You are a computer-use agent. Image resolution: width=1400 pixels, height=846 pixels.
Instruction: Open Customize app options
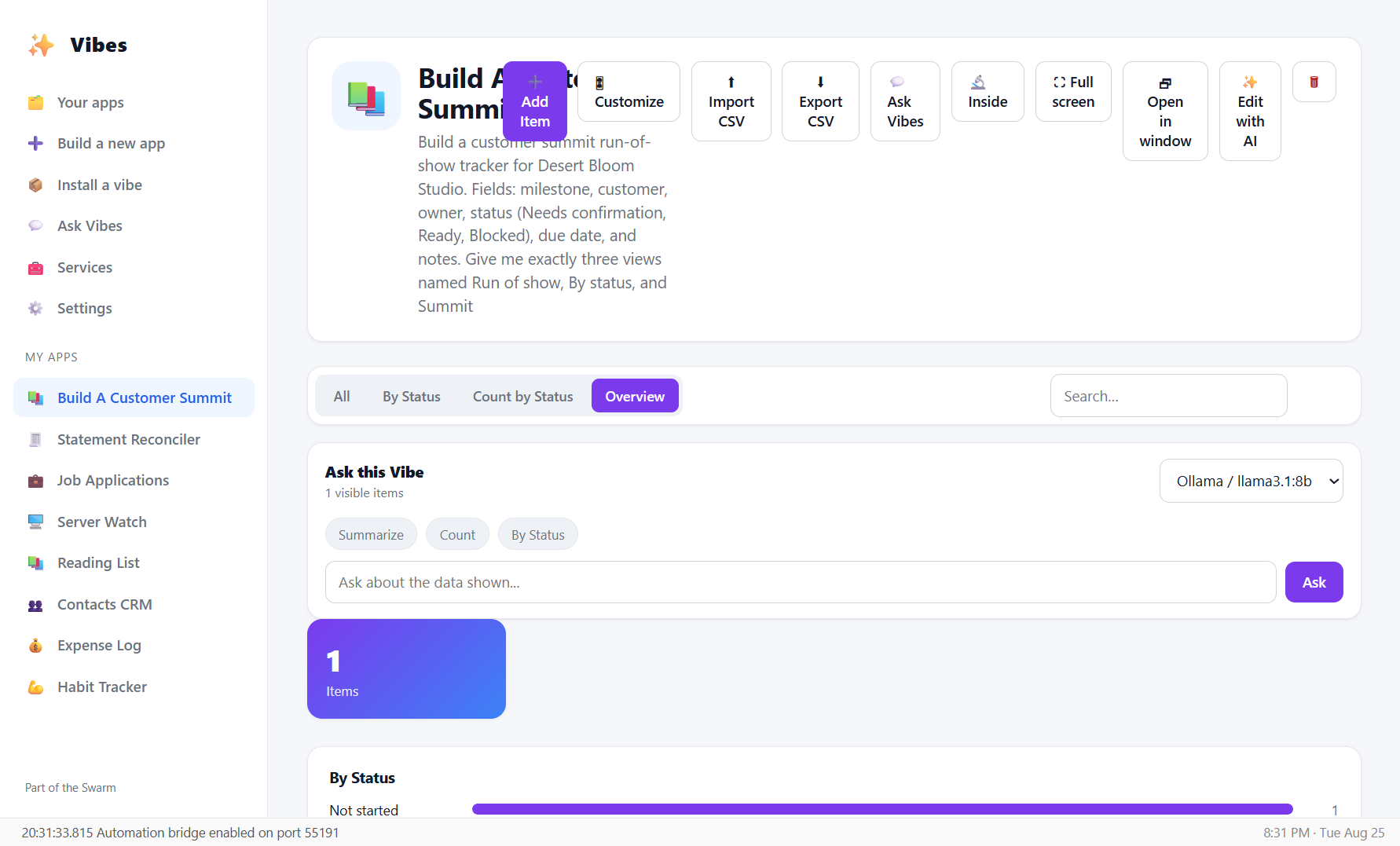tap(629, 92)
